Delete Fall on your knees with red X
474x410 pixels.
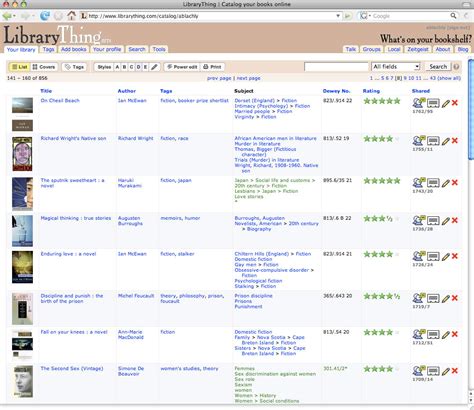click(455, 334)
